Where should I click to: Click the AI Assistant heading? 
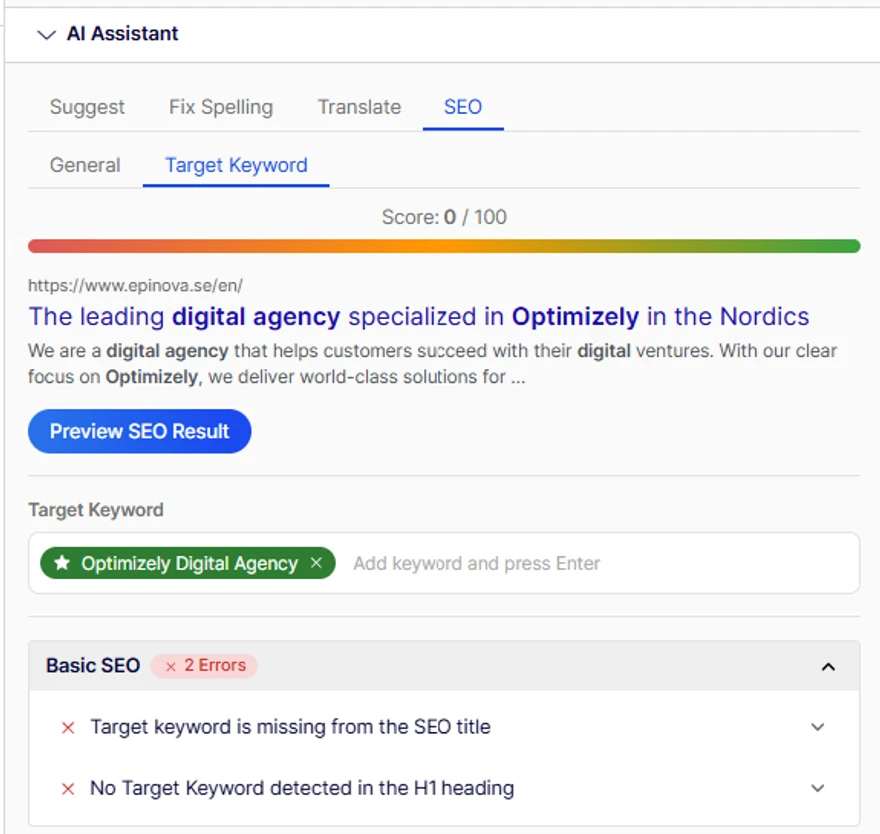[x=122, y=34]
